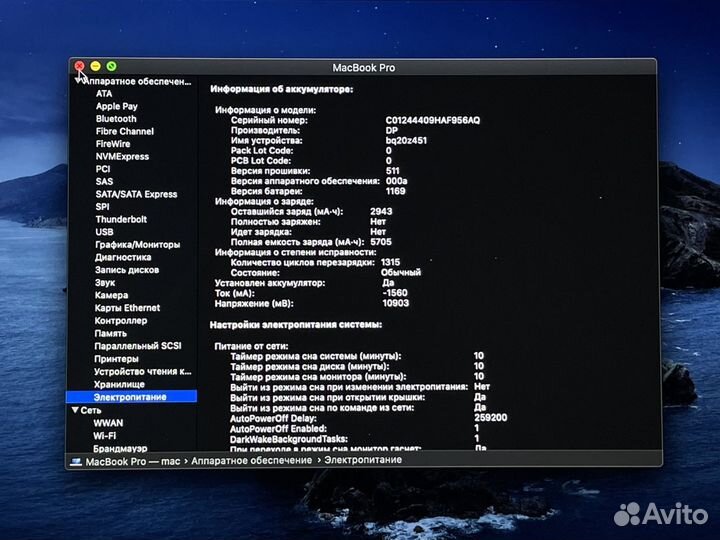Select USB in the sidebar
This screenshot has width=720, height=540.
coord(104,232)
